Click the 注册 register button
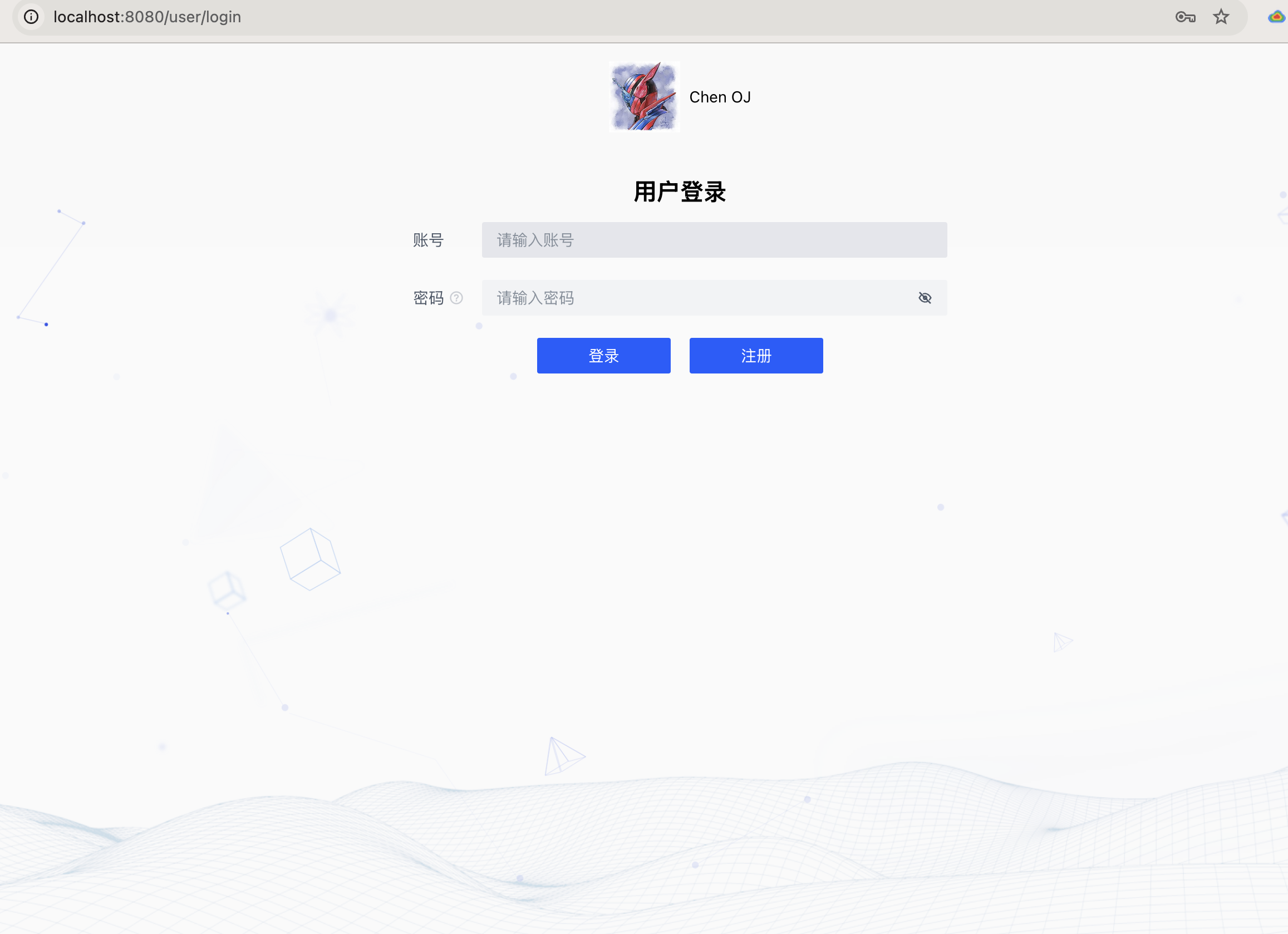This screenshot has width=1288, height=934. [x=756, y=355]
